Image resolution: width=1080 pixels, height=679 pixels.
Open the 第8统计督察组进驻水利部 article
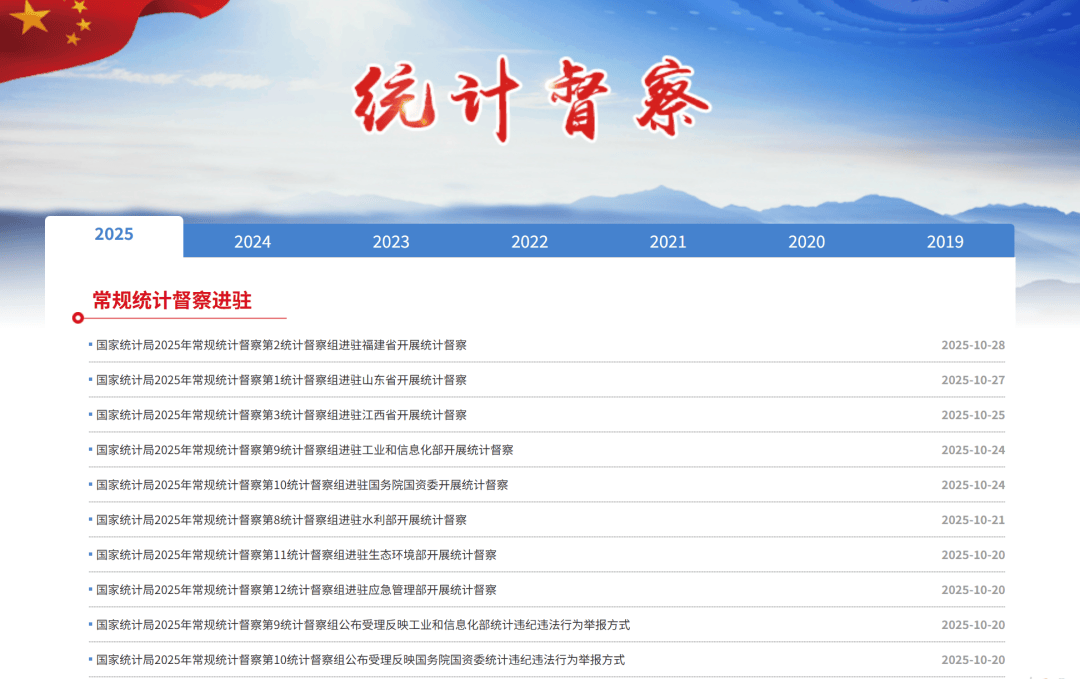(x=281, y=520)
